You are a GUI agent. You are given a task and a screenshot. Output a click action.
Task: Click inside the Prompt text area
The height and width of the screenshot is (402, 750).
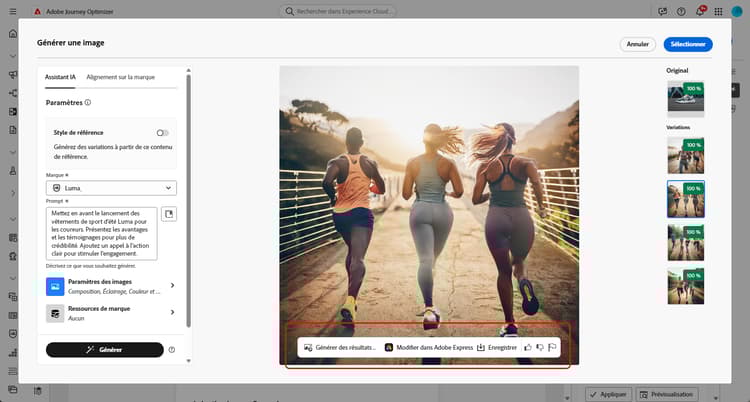[101, 234]
